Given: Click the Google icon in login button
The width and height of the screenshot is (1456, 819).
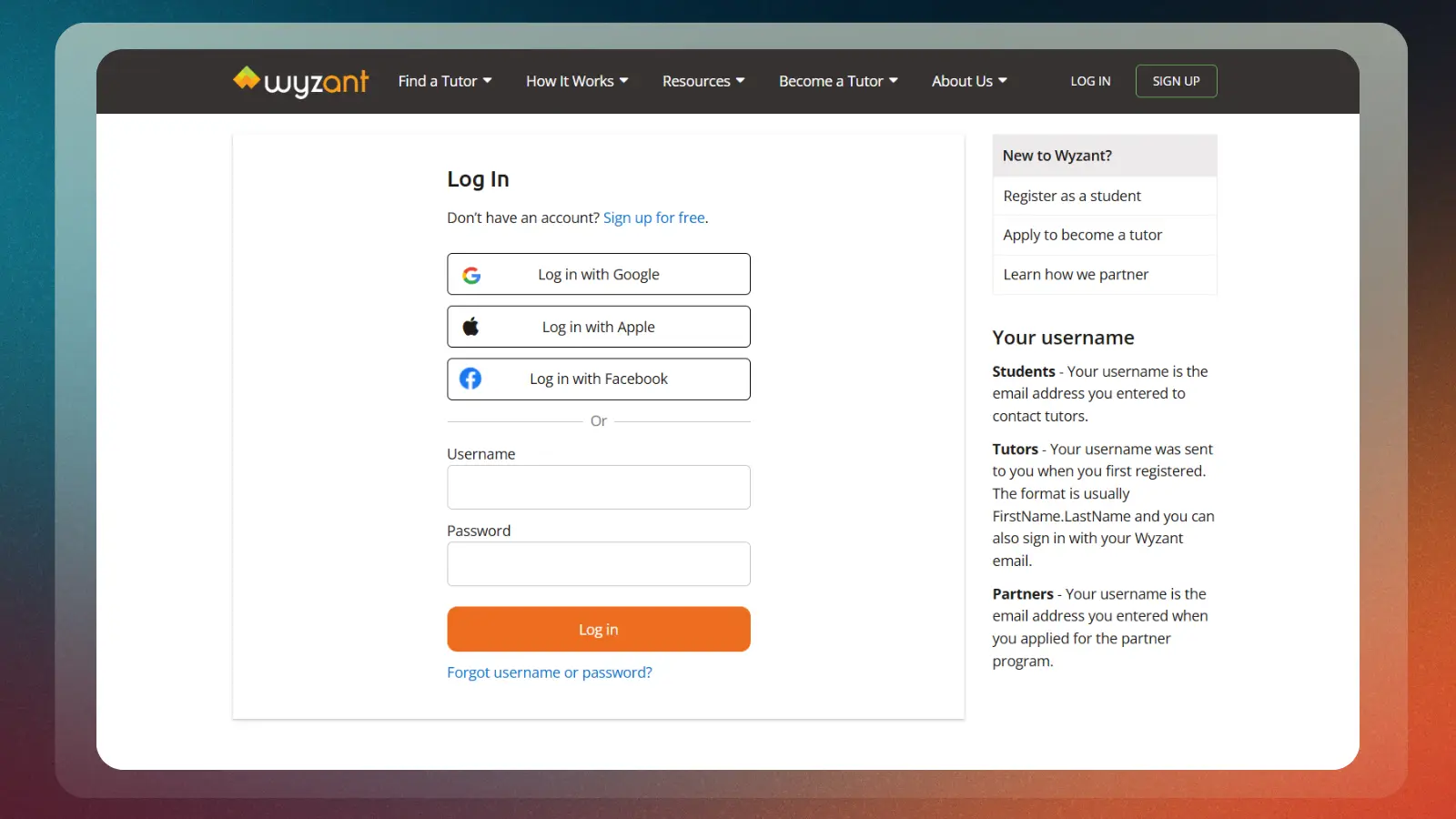Looking at the screenshot, I should [x=471, y=275].
